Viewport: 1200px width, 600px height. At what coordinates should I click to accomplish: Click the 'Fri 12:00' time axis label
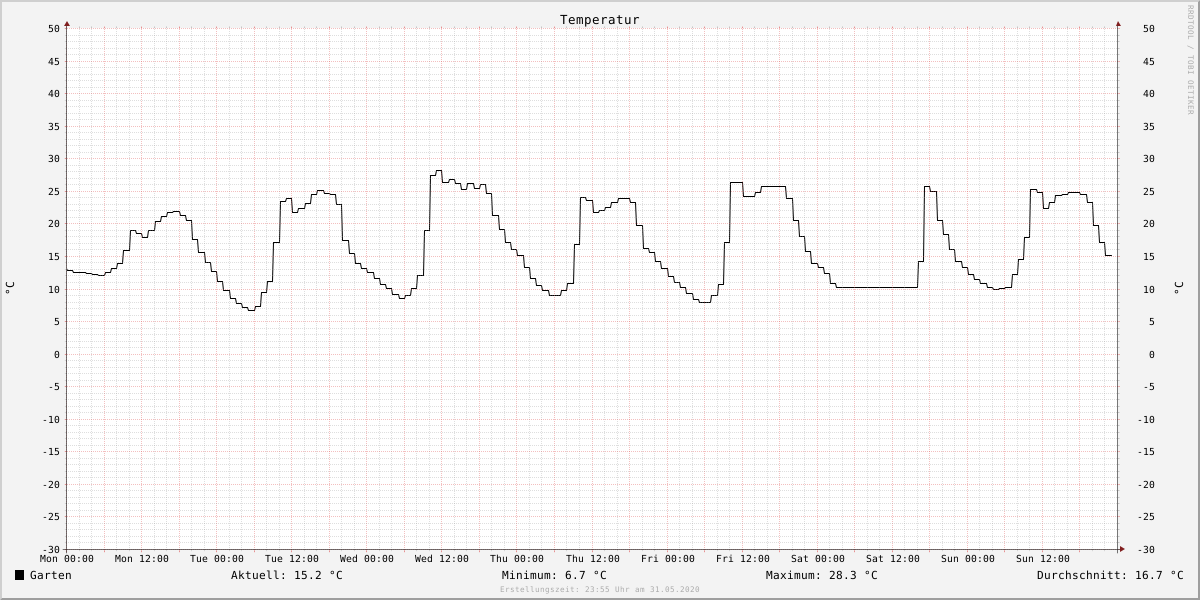(743, 559)
